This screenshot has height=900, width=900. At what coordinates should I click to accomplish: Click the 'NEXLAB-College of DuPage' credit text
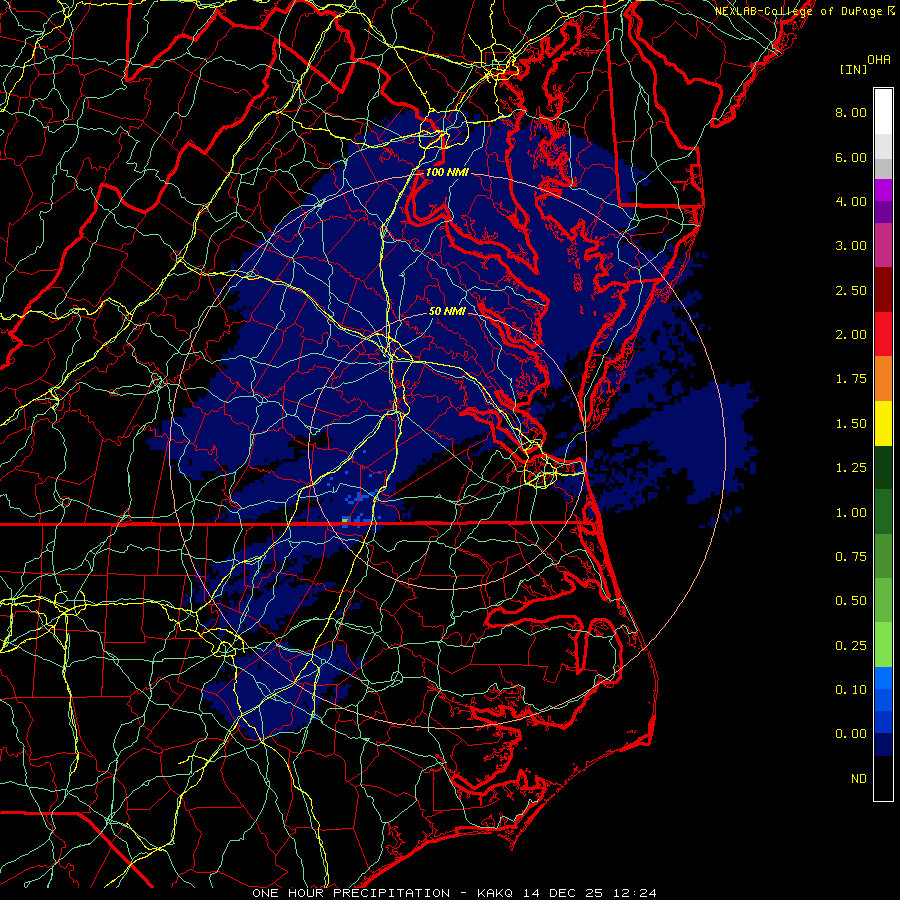tap(800, 11)
